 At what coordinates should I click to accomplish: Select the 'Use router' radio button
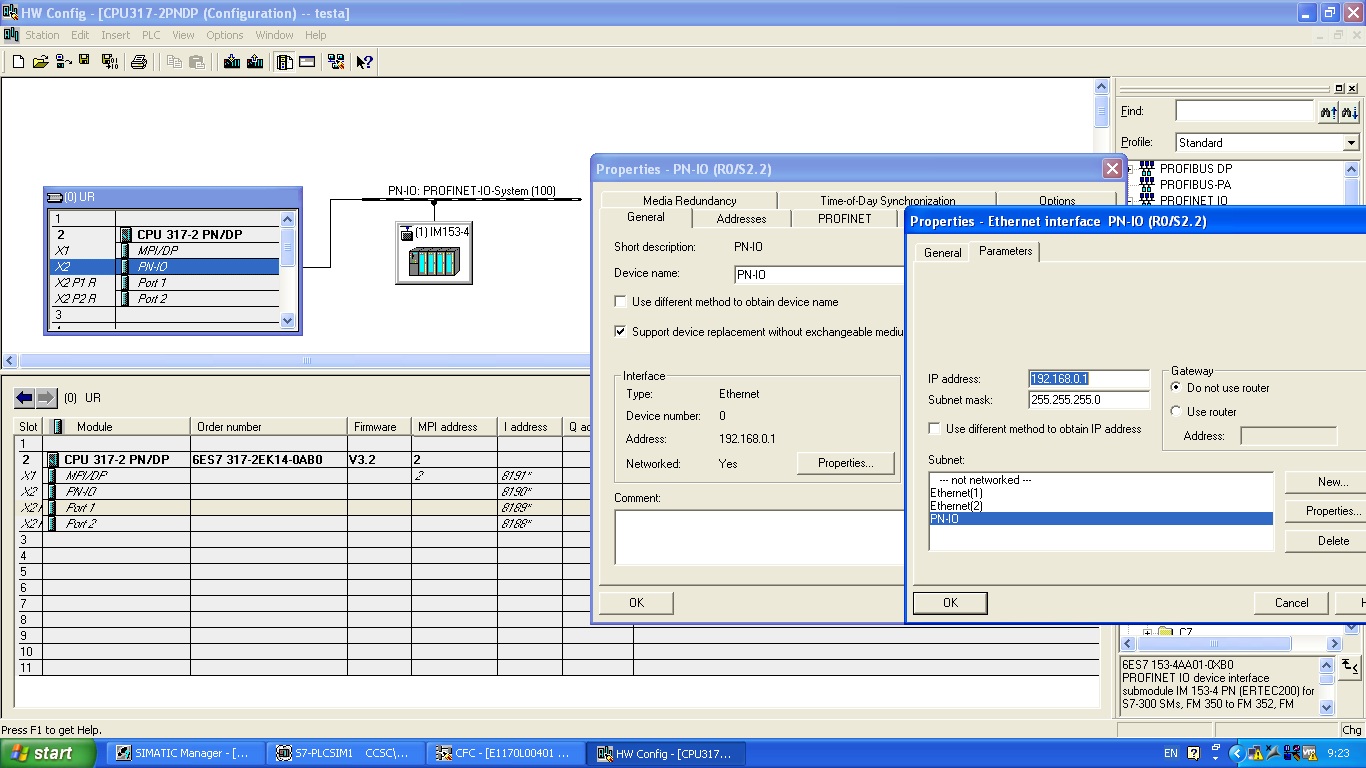(1175, 412)
